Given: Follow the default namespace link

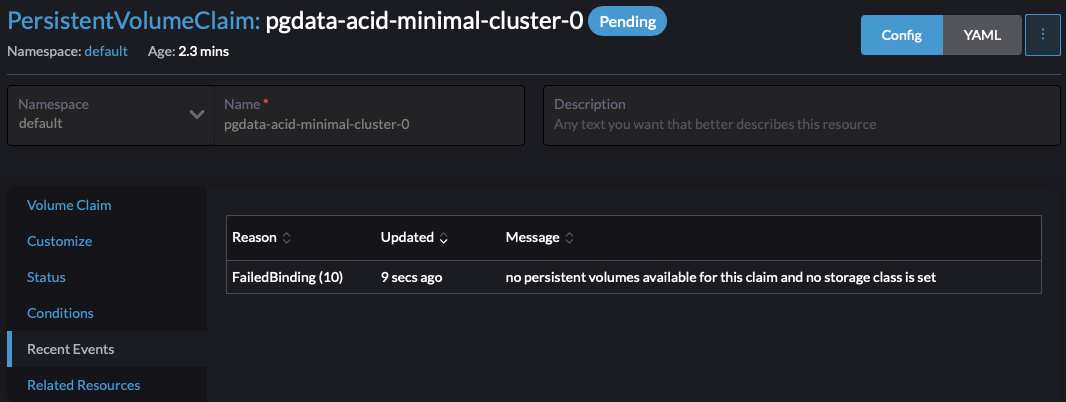Looking at the screenshot, I should click(x=106, y=51).
